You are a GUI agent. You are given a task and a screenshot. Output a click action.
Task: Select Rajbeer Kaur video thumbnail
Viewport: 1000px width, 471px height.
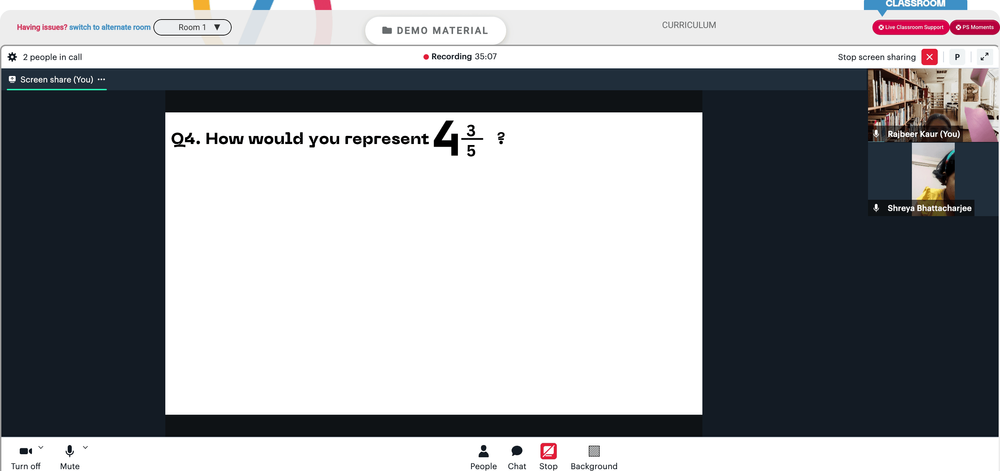pyautogui.click(x=933, y=105)
